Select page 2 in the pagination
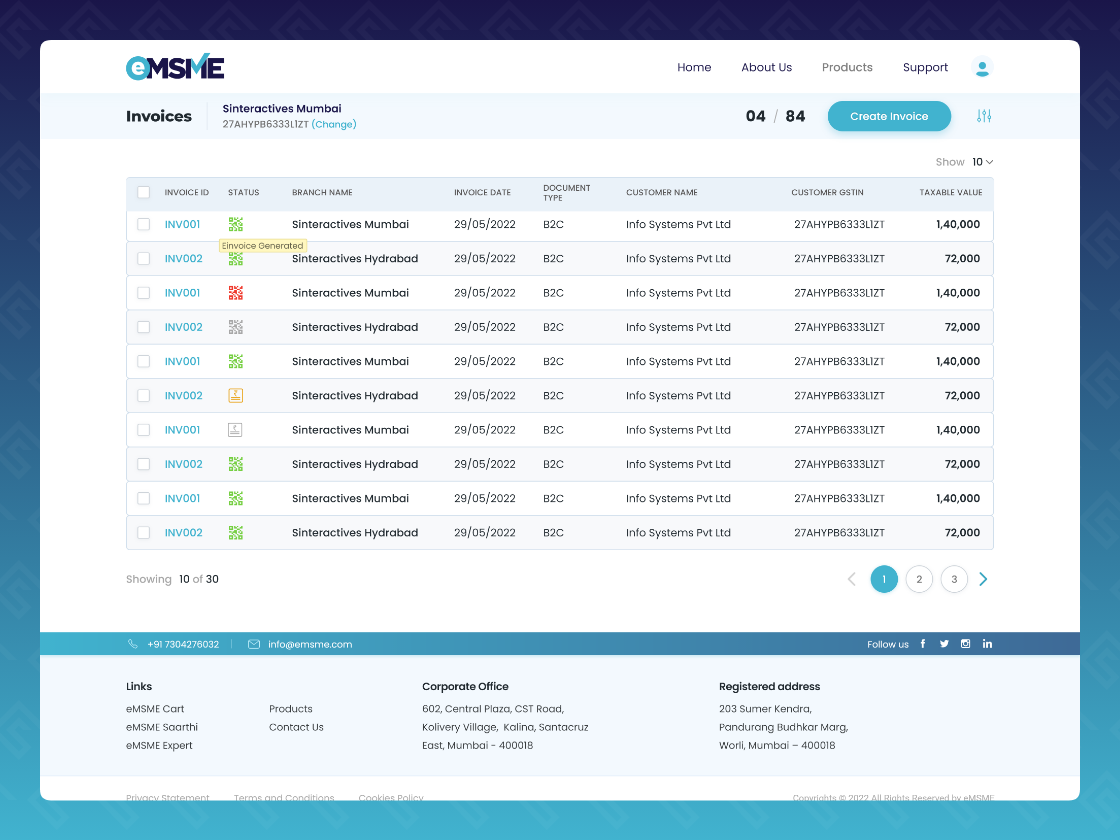Image resolution: width=1120 pixels, height=840 pixels. tap(919, 579)
